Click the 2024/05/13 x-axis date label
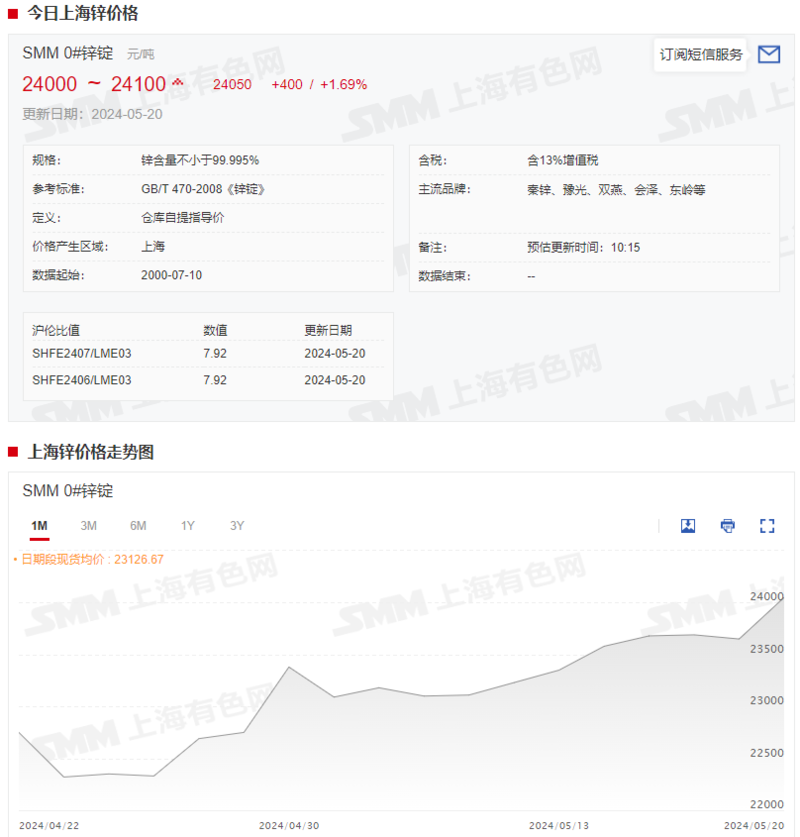 click(559, 826)
